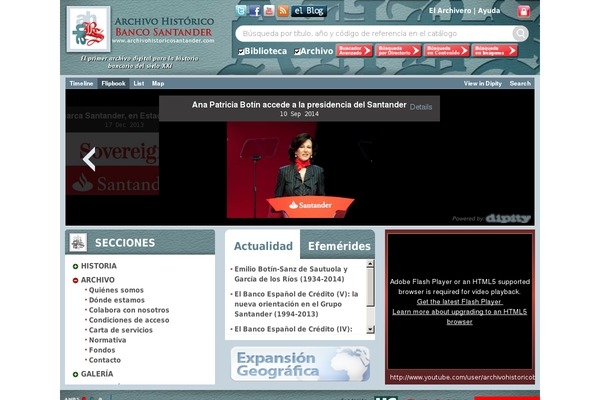Click the magnifier search button
The width and height of the screenshot is (600, 400).
click(520, 34)
